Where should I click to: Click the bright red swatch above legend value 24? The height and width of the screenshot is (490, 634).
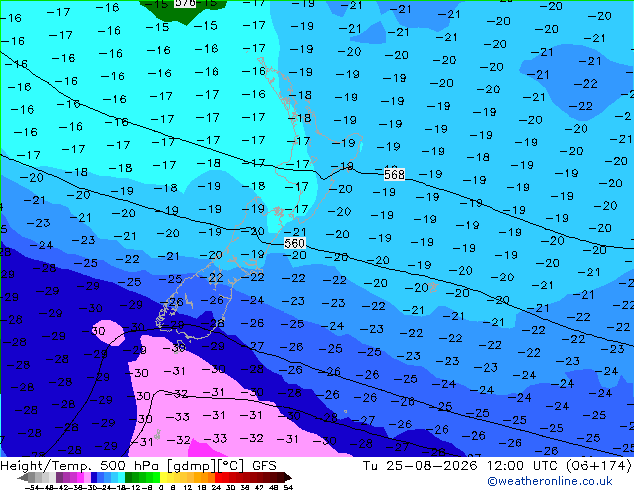pyautogui.click(x=218, y=477)
